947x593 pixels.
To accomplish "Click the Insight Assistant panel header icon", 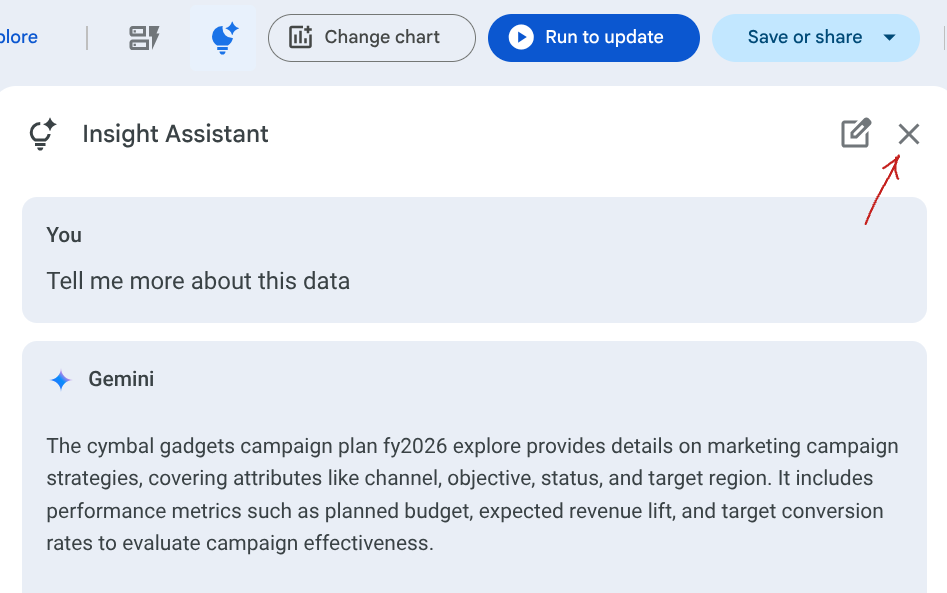I will click(x=42, y=134).
